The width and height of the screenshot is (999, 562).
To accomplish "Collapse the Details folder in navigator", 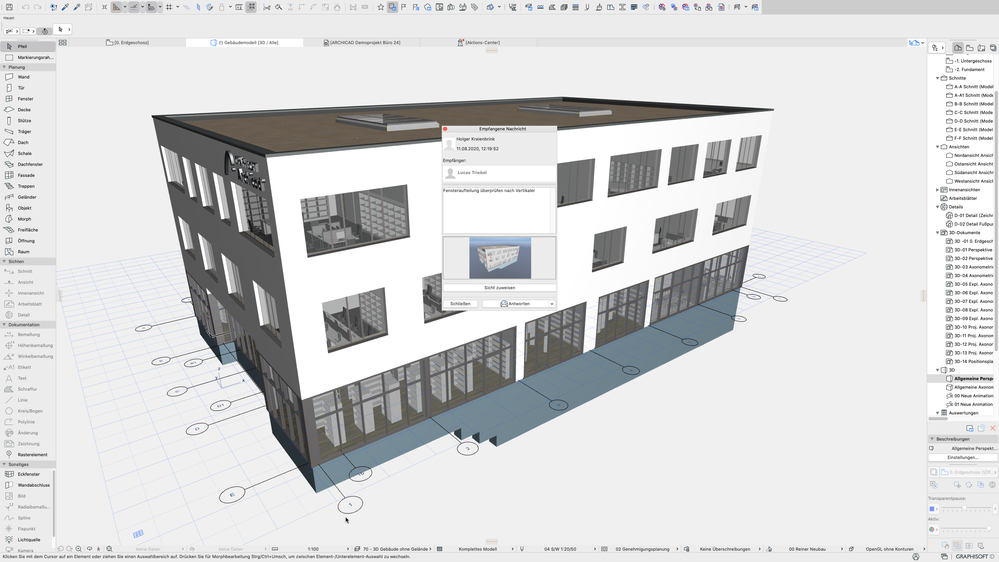I will 937,207.
